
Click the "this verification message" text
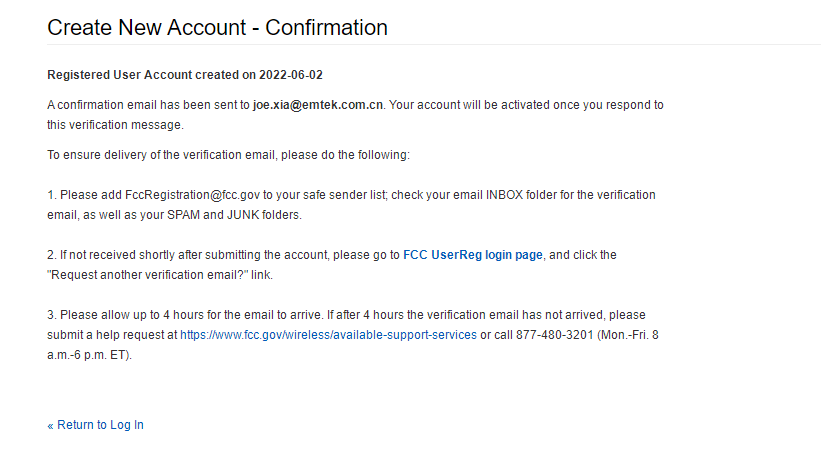tap(115, 125)
